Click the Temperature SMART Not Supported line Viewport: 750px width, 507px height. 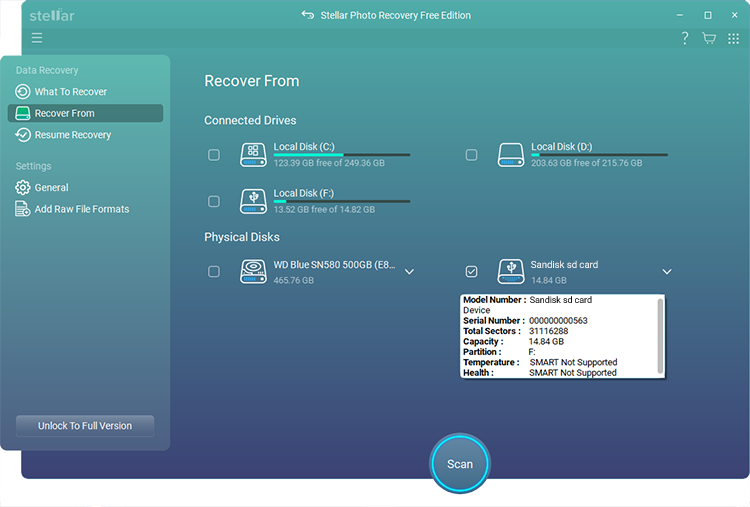click(540, 362)
